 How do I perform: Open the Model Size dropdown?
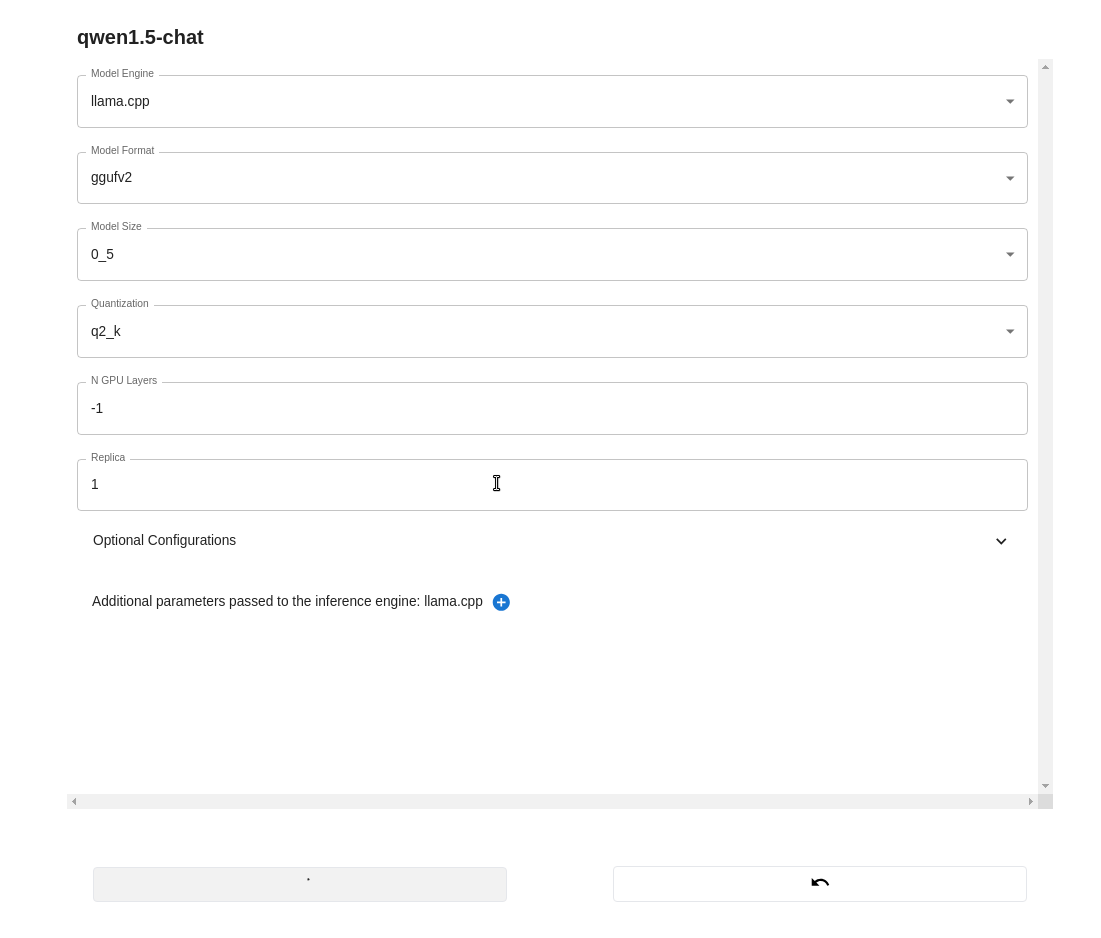click(x=552, y=254)
